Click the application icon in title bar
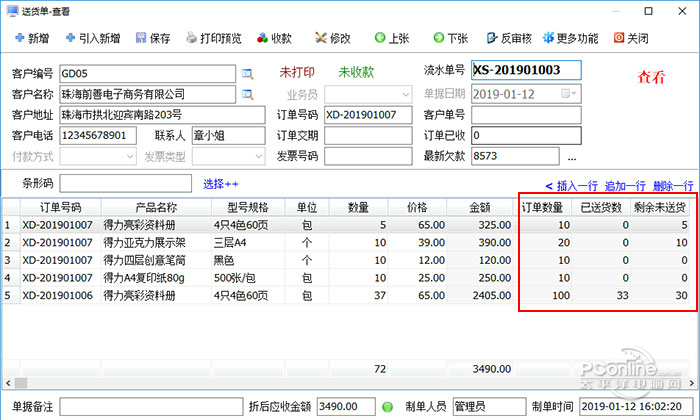 pyautogui.click(x=12, y=11)
